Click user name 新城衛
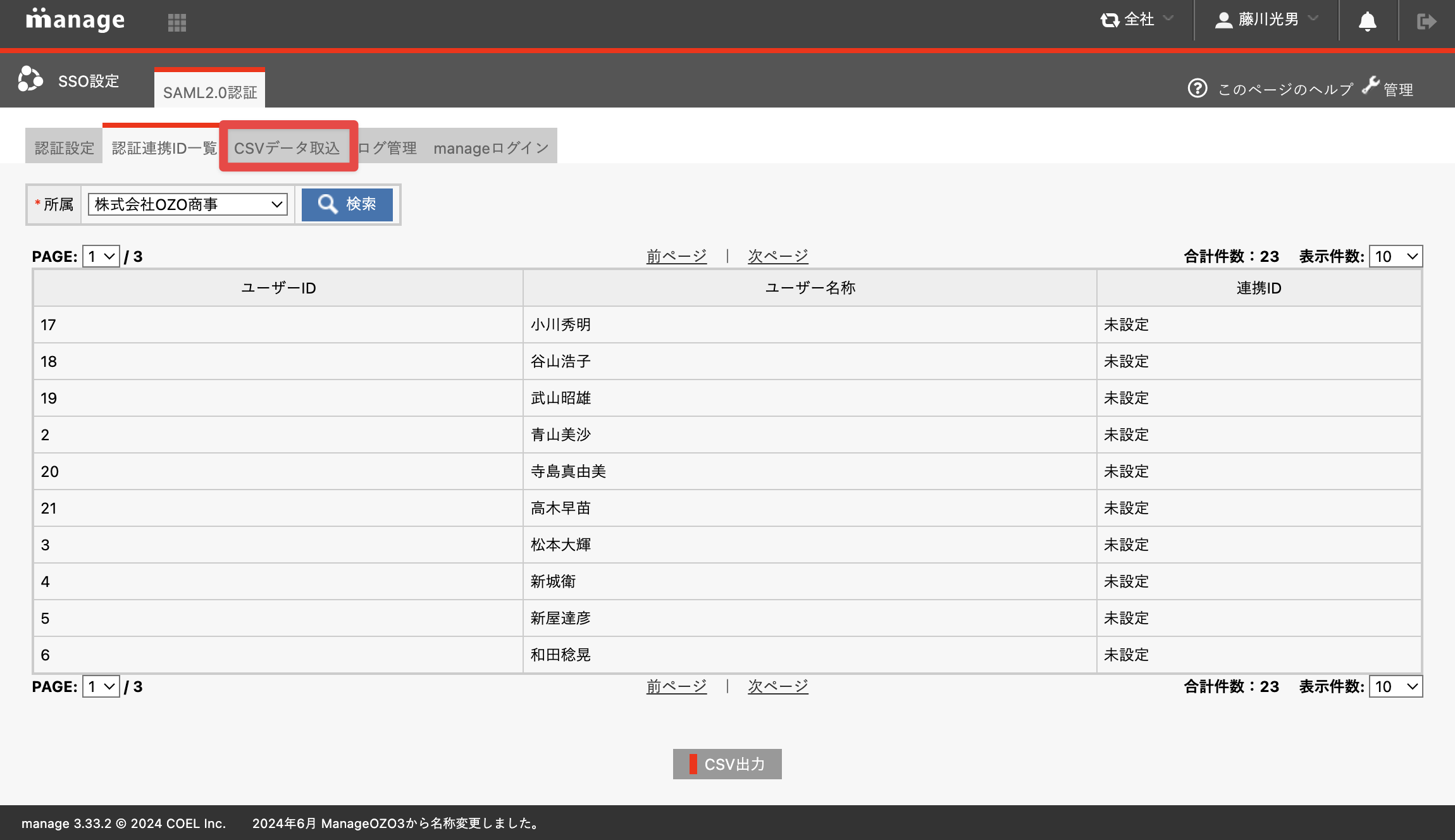The height and width of the screenshot is (840, 1455). click(553, 581)
